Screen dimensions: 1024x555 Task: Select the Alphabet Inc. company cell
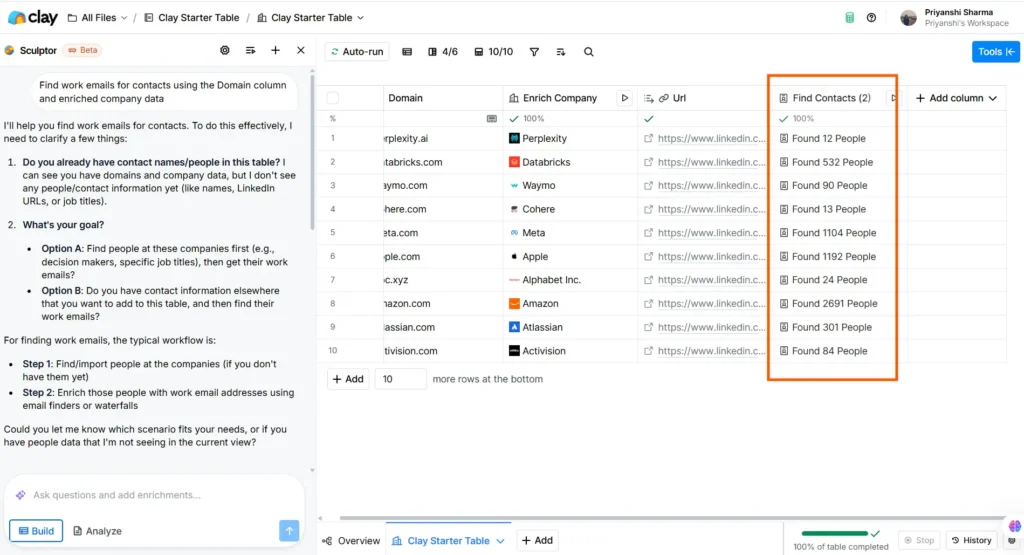[x=570, y=279]
